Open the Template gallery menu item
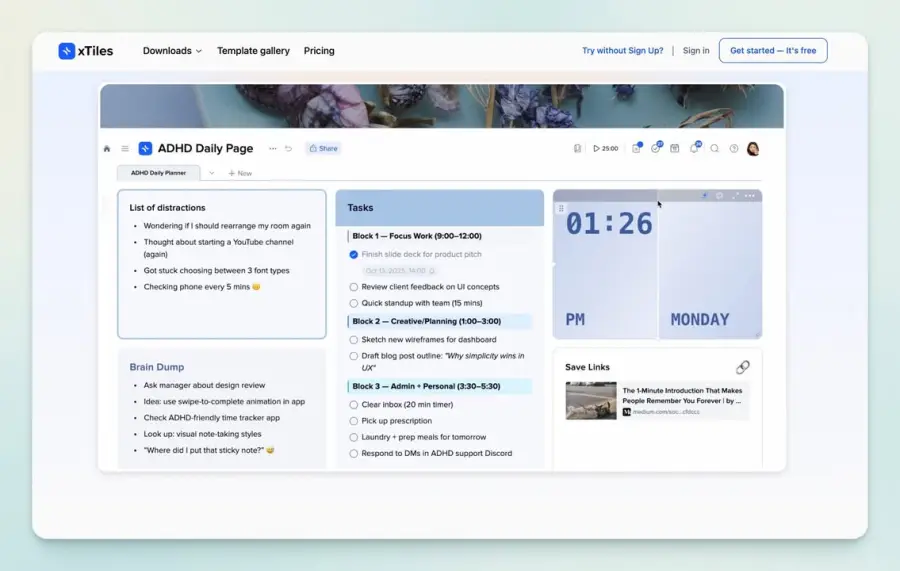 [253, 51]
